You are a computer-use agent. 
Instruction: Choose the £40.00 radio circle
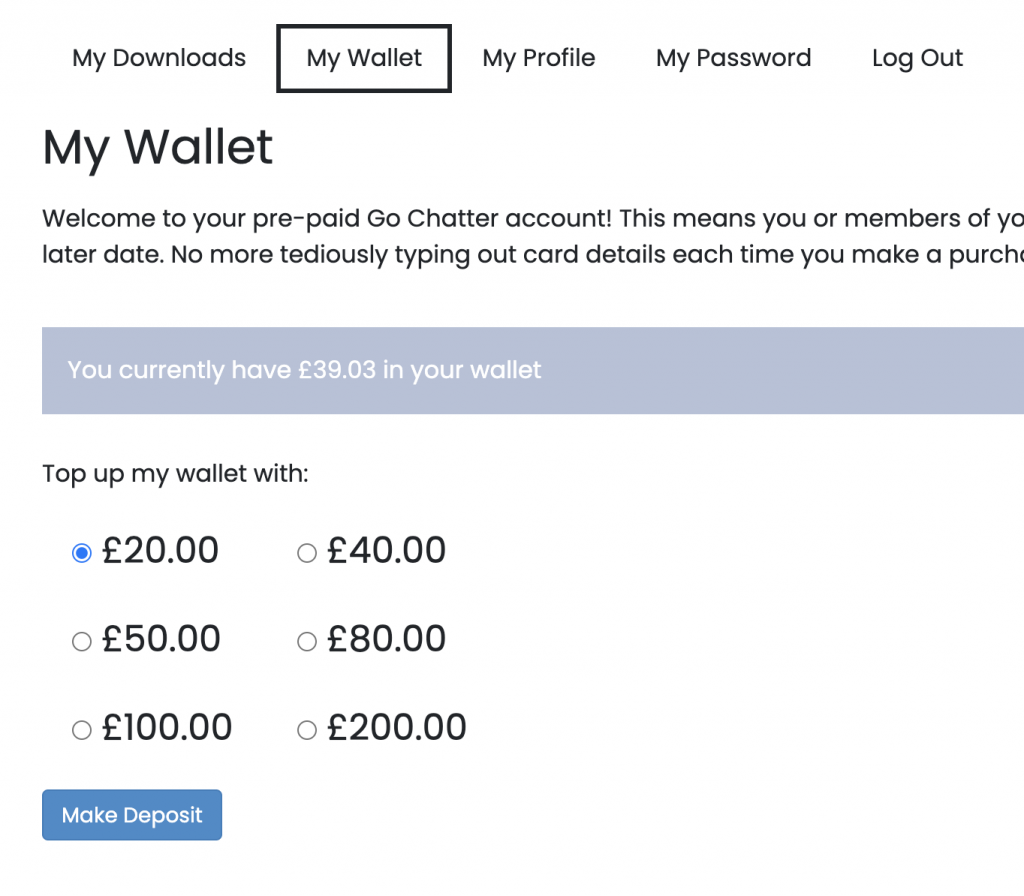click(307, 553)
